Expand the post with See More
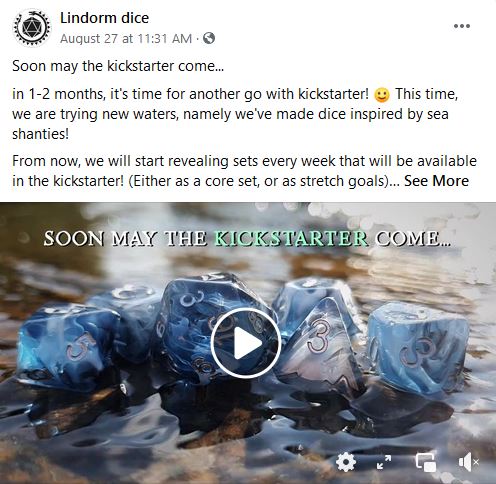Image resolution: width=496 pixels, height=484 pixels. (436, 181)
